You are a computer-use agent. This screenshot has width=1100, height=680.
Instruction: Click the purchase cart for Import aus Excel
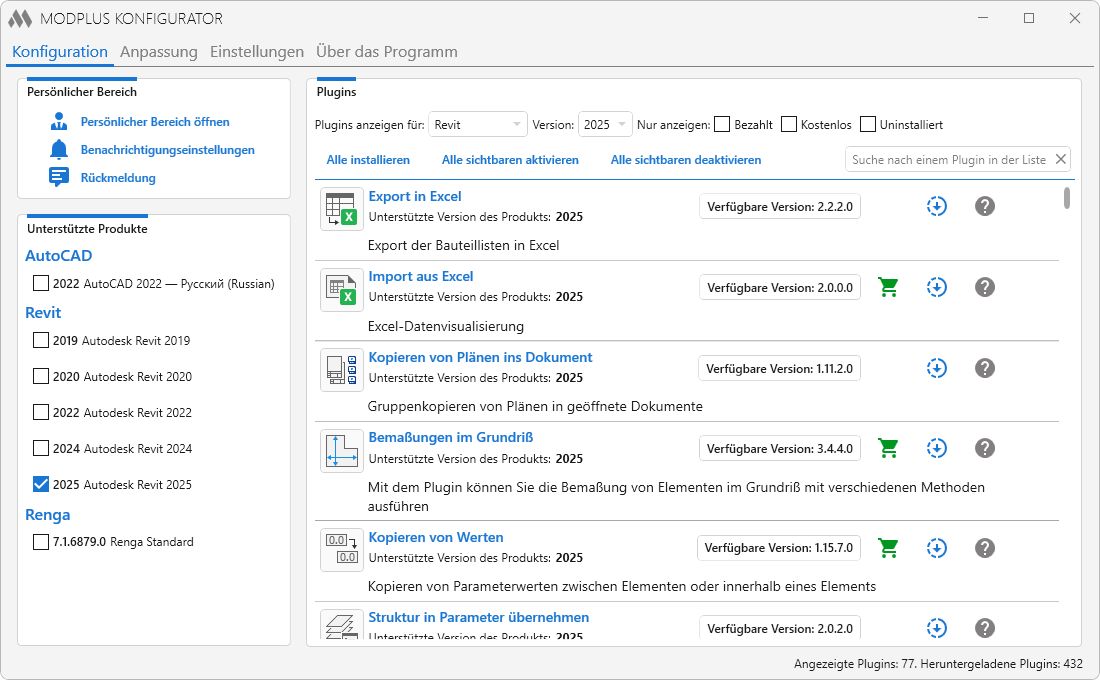888,287
